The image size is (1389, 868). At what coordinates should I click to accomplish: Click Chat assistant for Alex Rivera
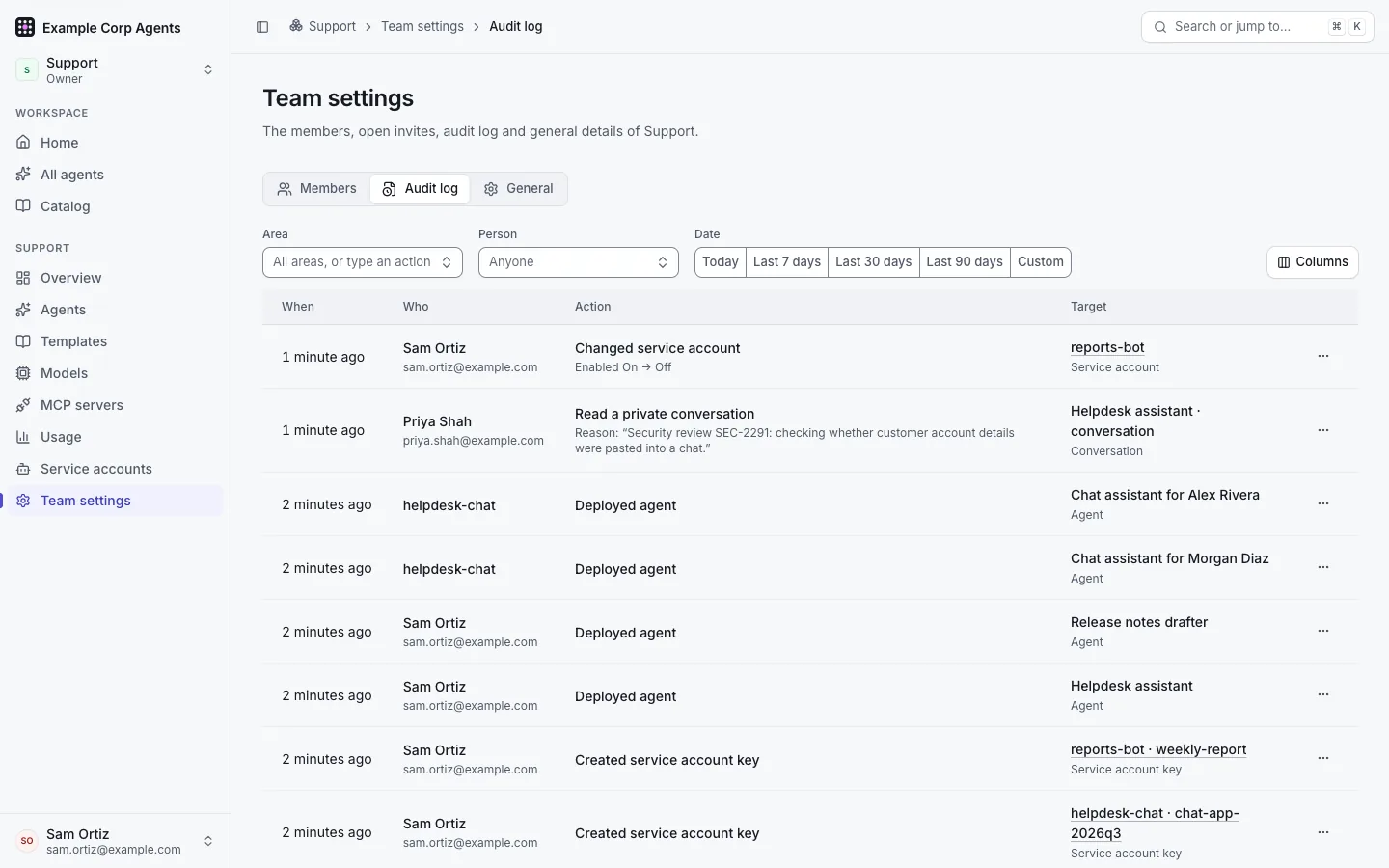[1165, 495]
